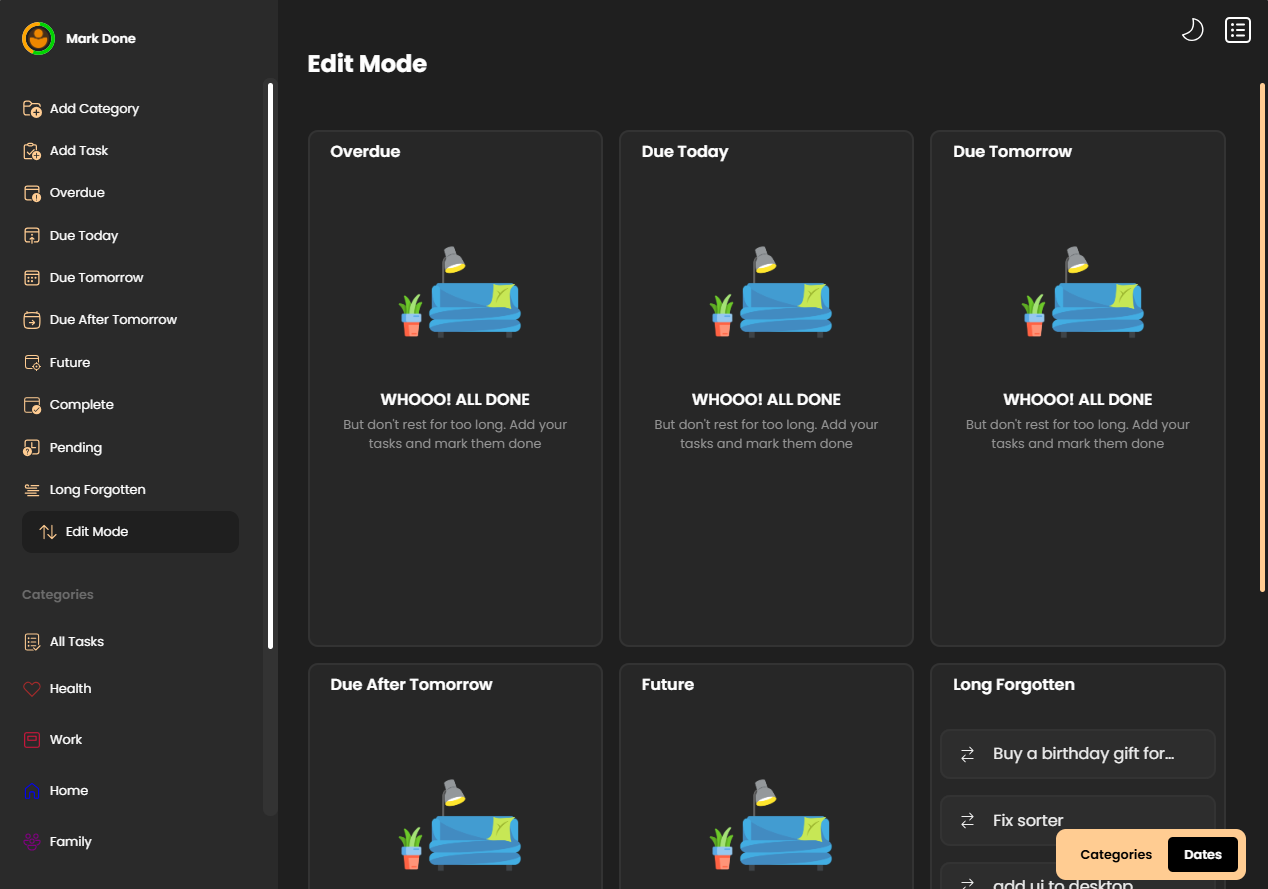Click the Due Today calendar icon
1268x889 pixels.
coord(32,236)
